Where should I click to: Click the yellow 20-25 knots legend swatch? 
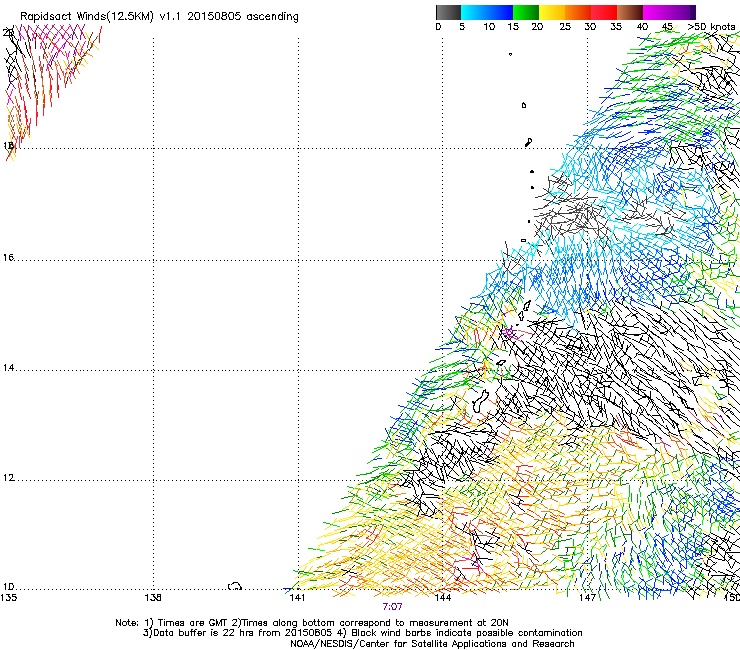click(x=552, y=12)
